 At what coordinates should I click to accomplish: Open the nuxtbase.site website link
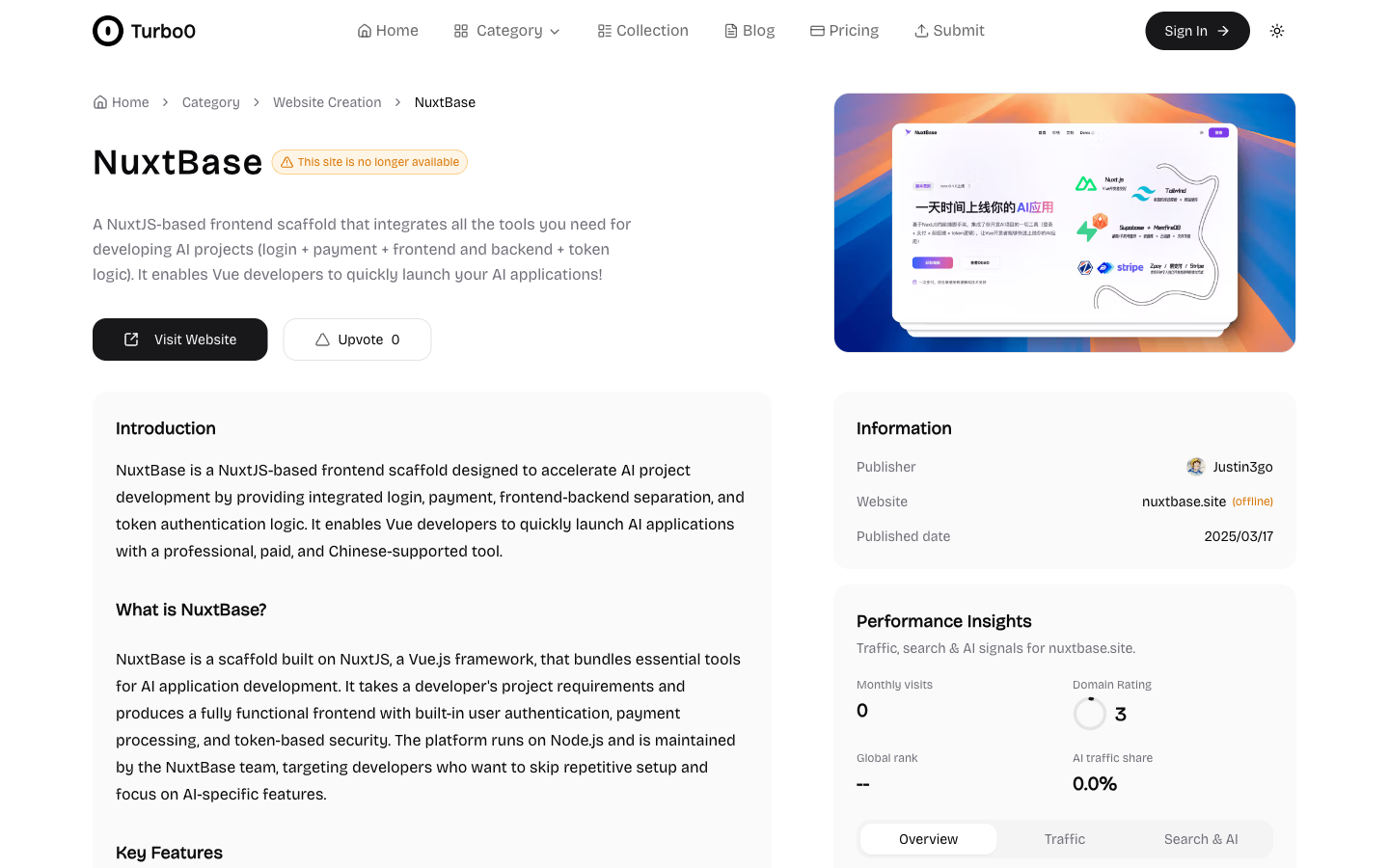coord(1184,502)
